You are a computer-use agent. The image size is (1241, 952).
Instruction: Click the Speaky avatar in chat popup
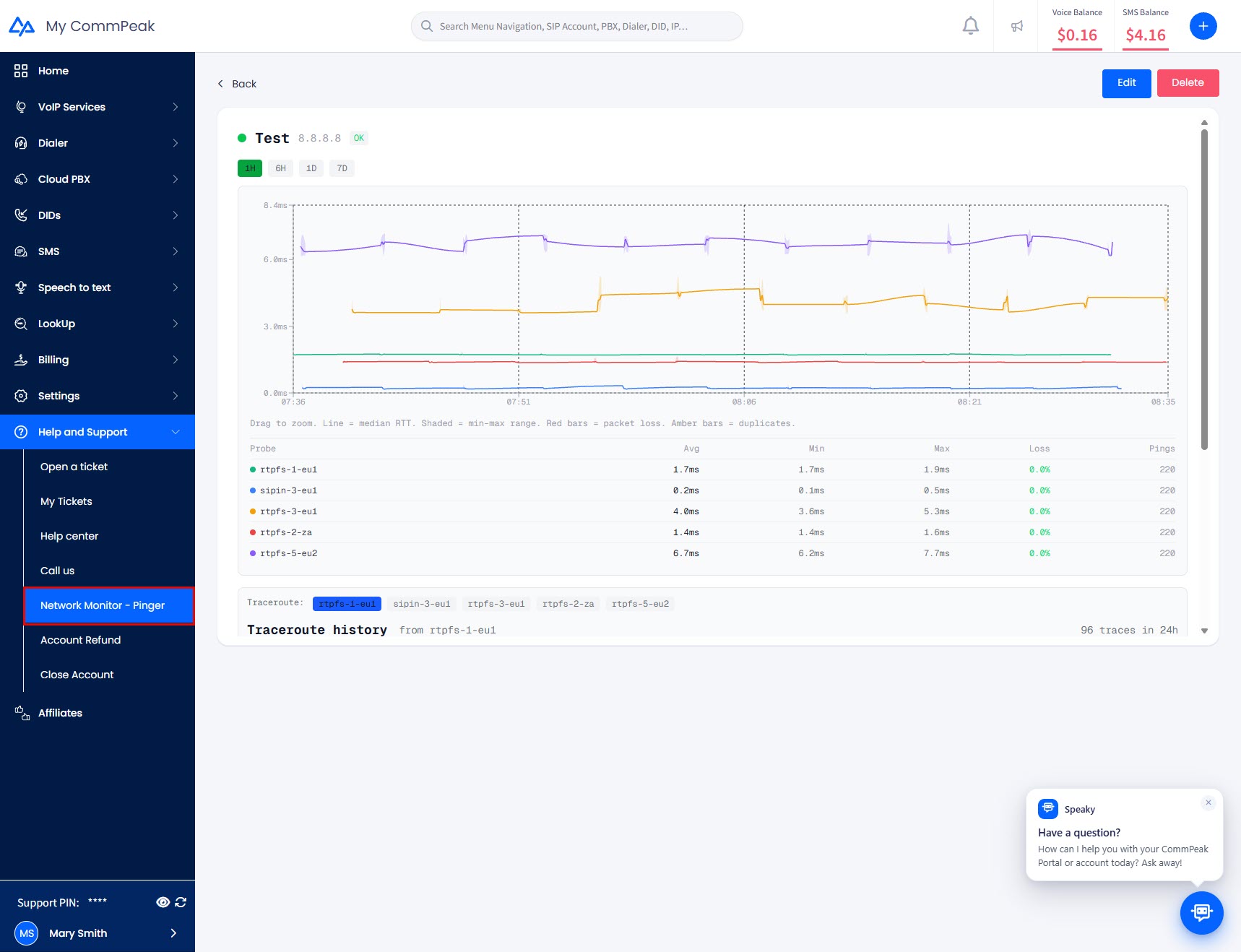pyautogui.click(x=1048, y=809)
